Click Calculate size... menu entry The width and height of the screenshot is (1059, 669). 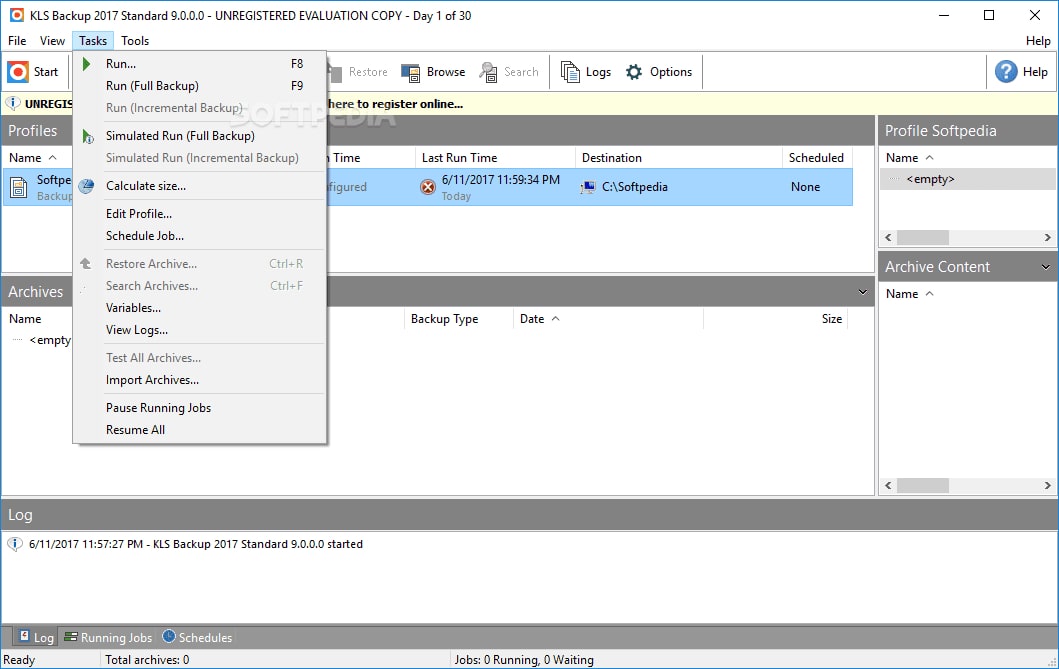click(146, 186)
